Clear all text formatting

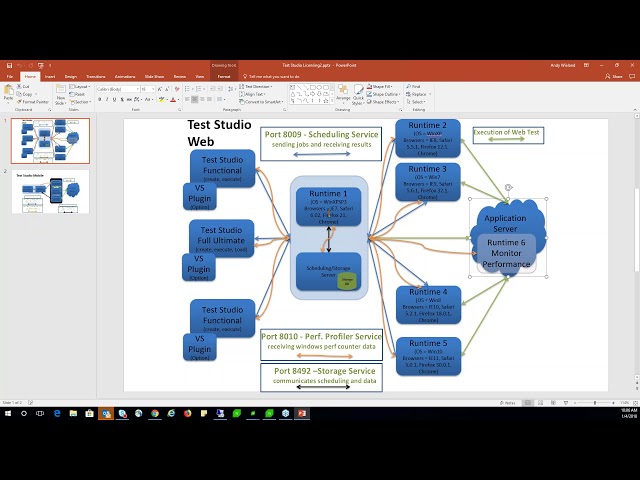[177, 89]
